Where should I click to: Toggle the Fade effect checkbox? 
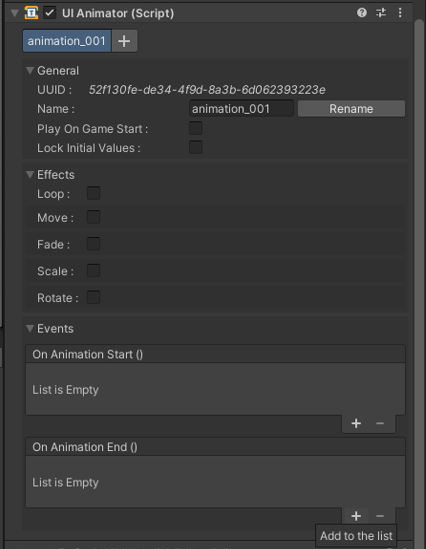tap(93, 244)
